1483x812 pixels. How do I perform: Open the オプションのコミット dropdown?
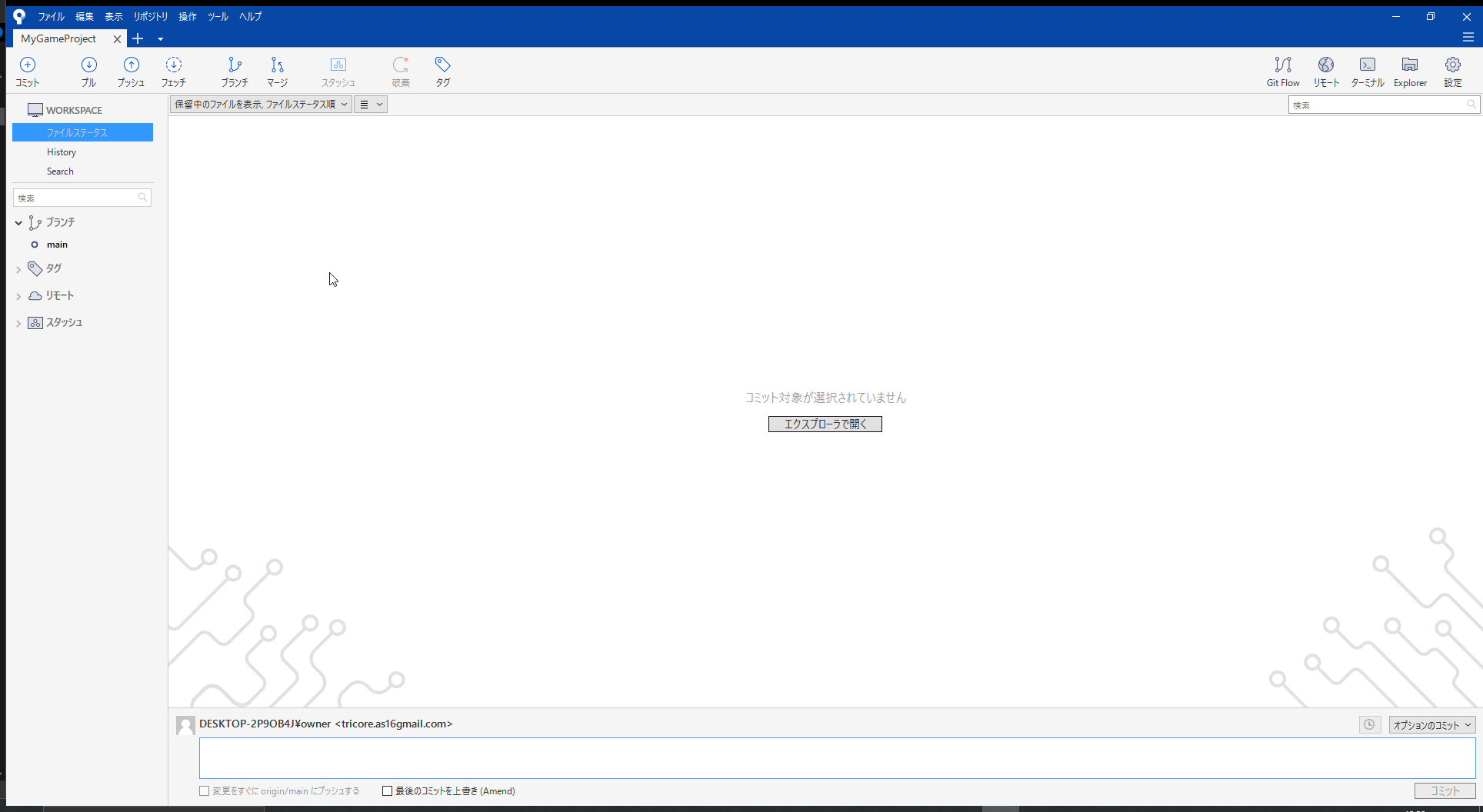tap(1431, 724)
